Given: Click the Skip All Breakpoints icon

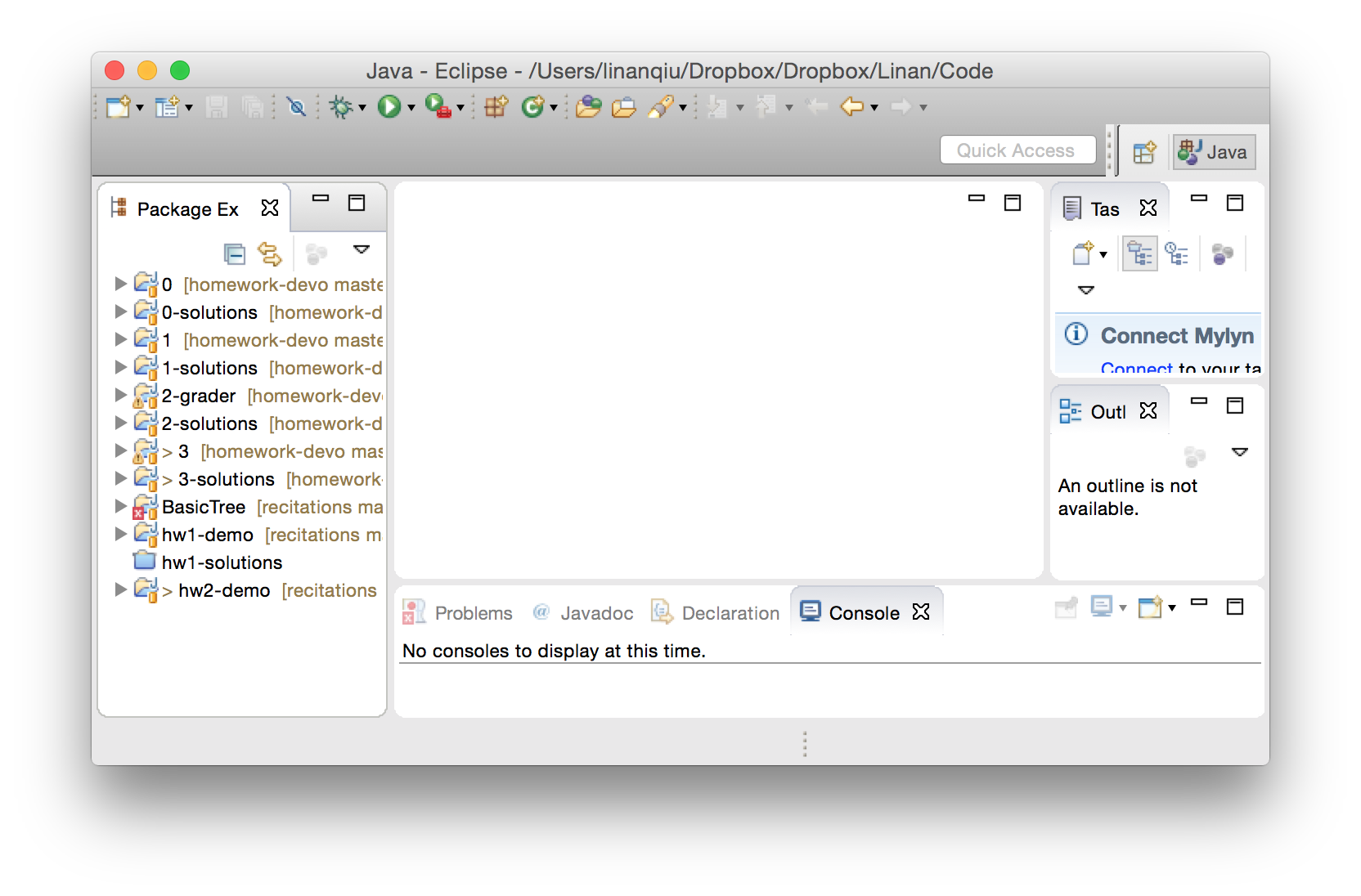Looking at the screenshot, I should 296,107.
